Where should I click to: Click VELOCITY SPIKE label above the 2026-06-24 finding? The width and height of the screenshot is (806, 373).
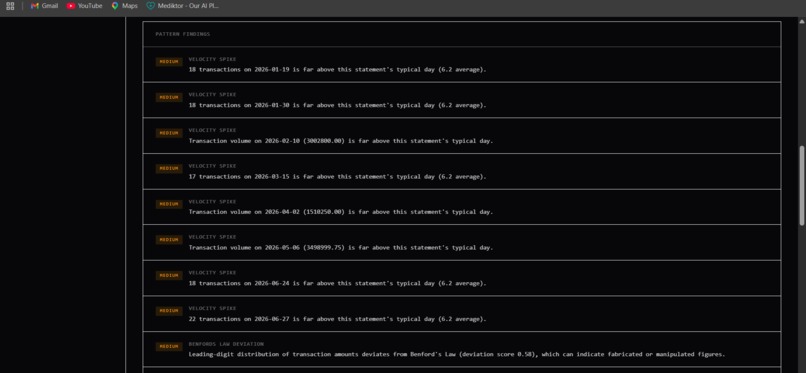point(212,273)
